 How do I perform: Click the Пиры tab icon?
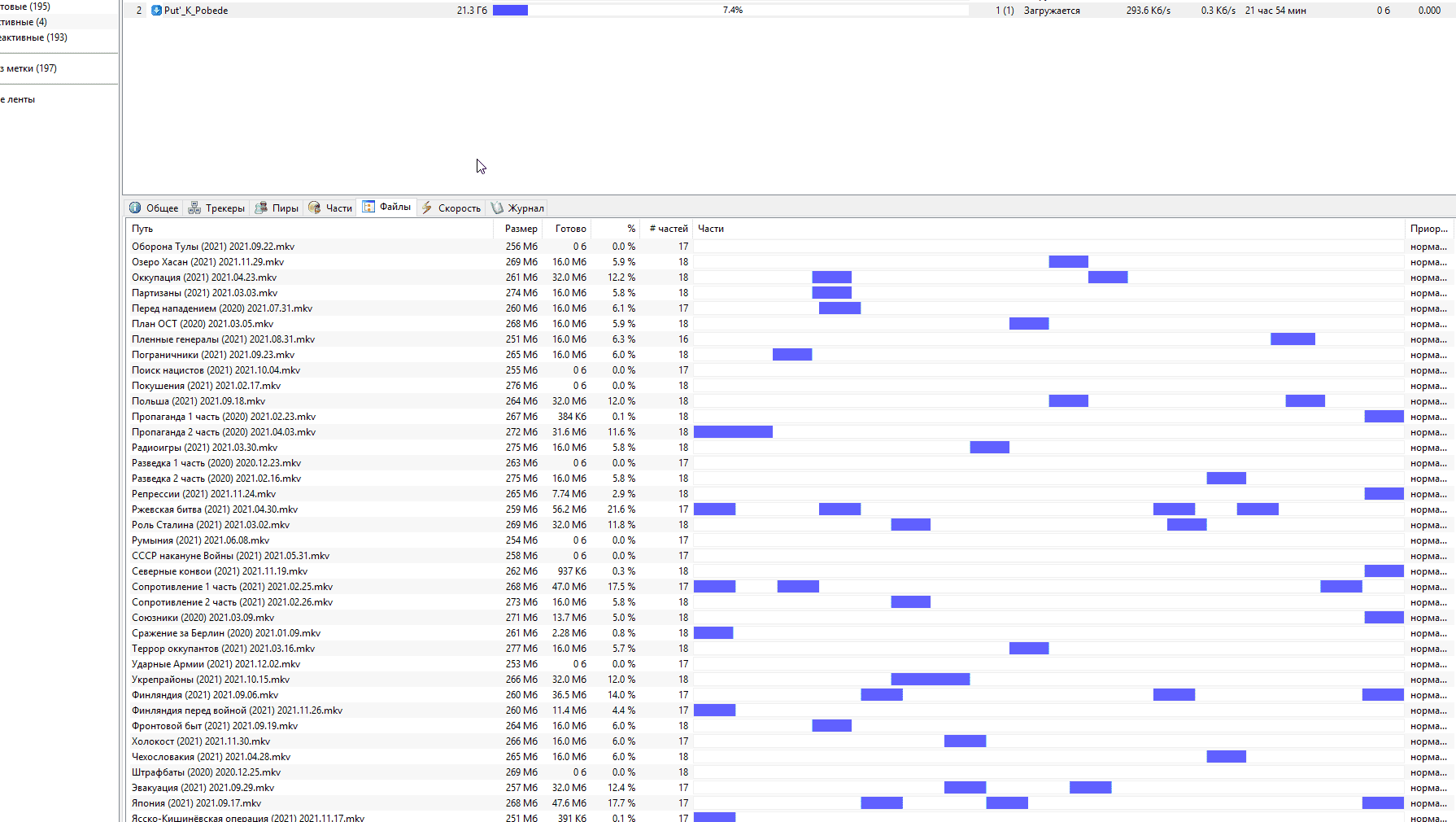click(261, 208)
